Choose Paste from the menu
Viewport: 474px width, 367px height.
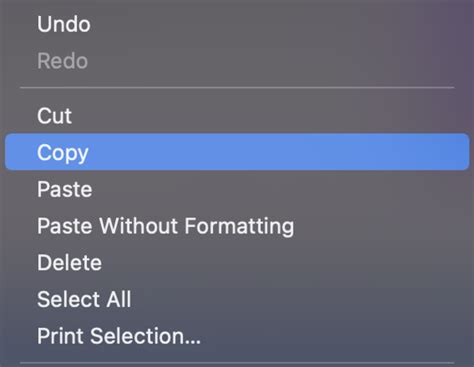[x=237, y=189]
